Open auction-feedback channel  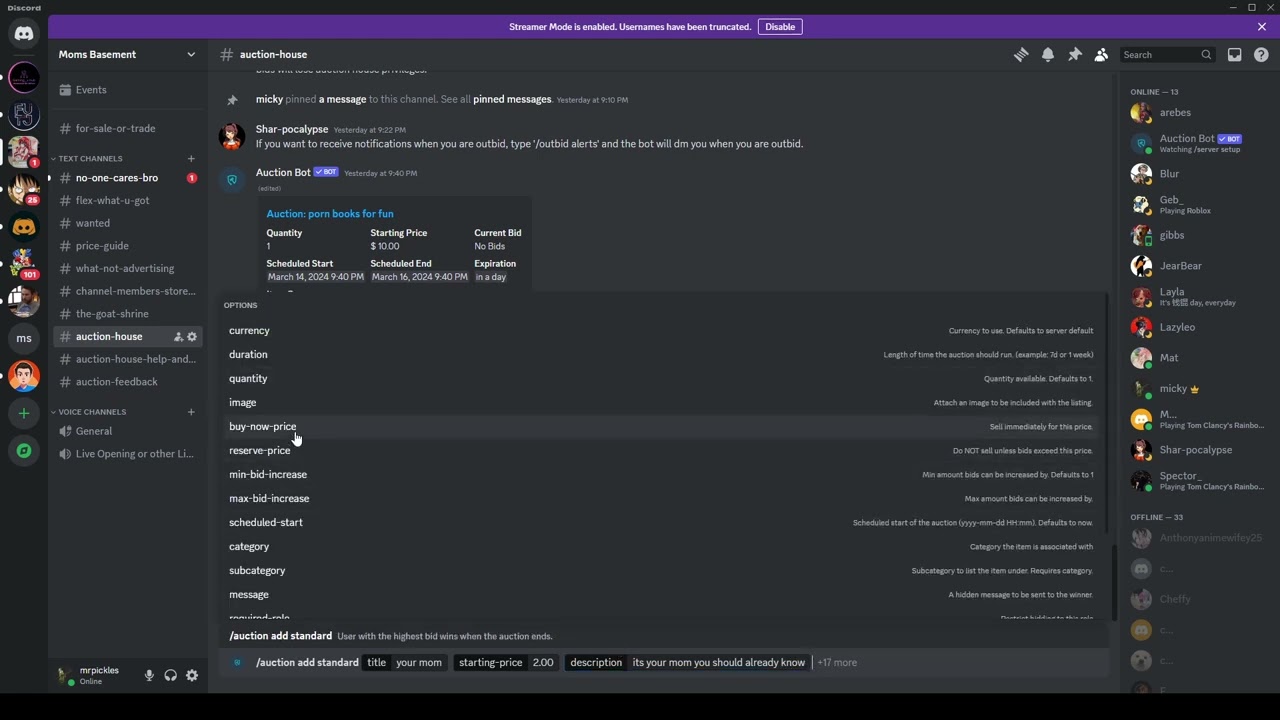pos(127,382)
